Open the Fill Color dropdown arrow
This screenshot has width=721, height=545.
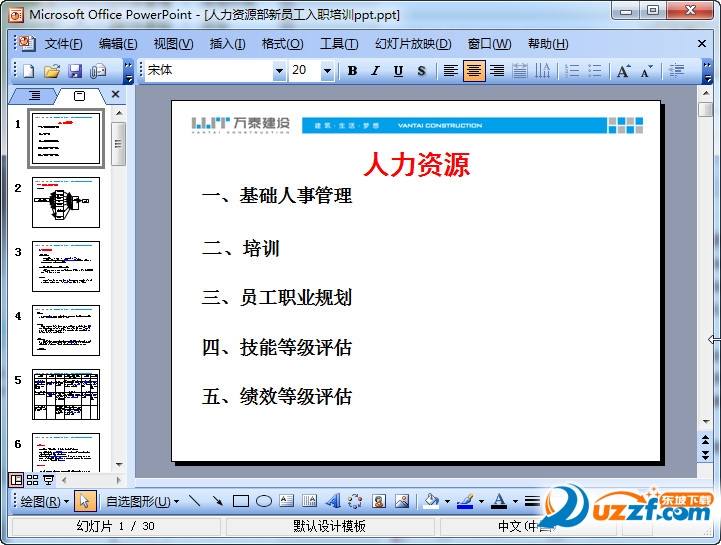pyautogui.click(x=447, y=501)
